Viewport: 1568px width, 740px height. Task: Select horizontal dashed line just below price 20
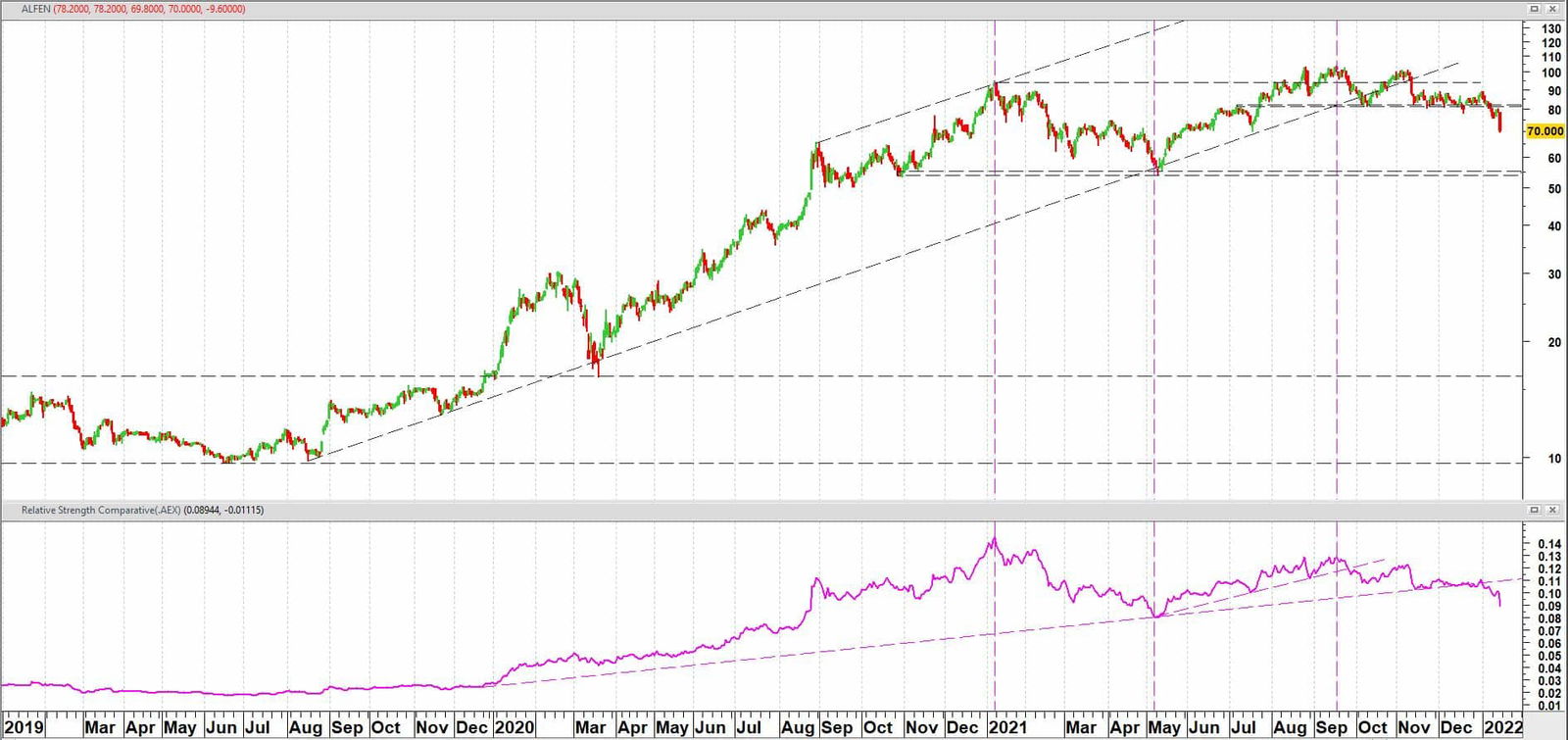point(760,375)
